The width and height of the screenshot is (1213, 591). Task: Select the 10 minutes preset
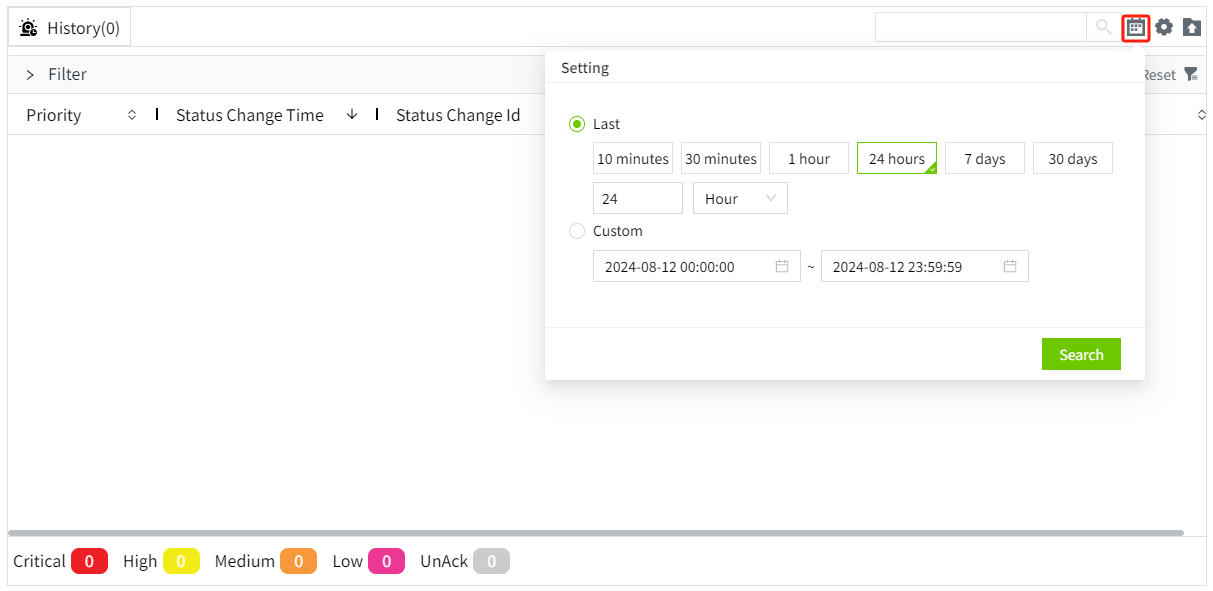tap(632, 159)
